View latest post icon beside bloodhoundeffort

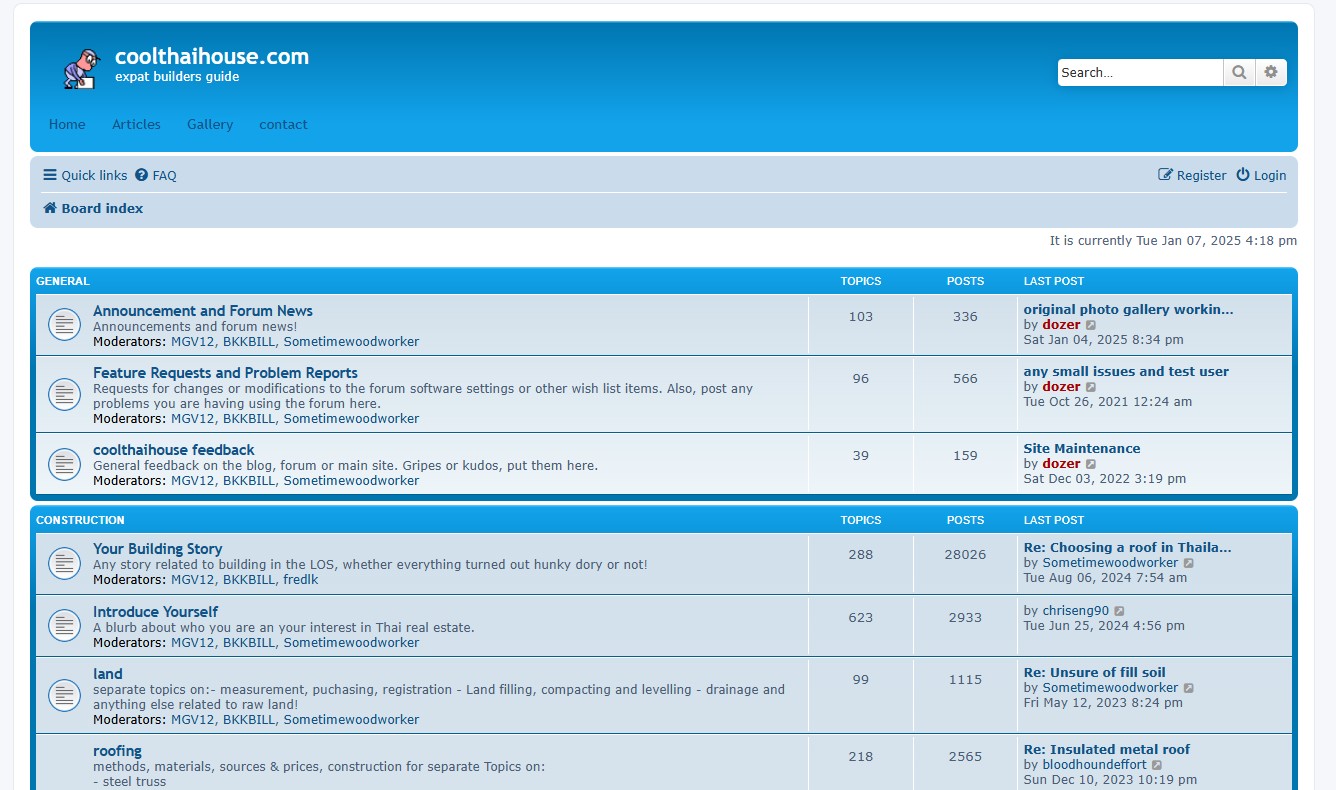click(1157, 765)
